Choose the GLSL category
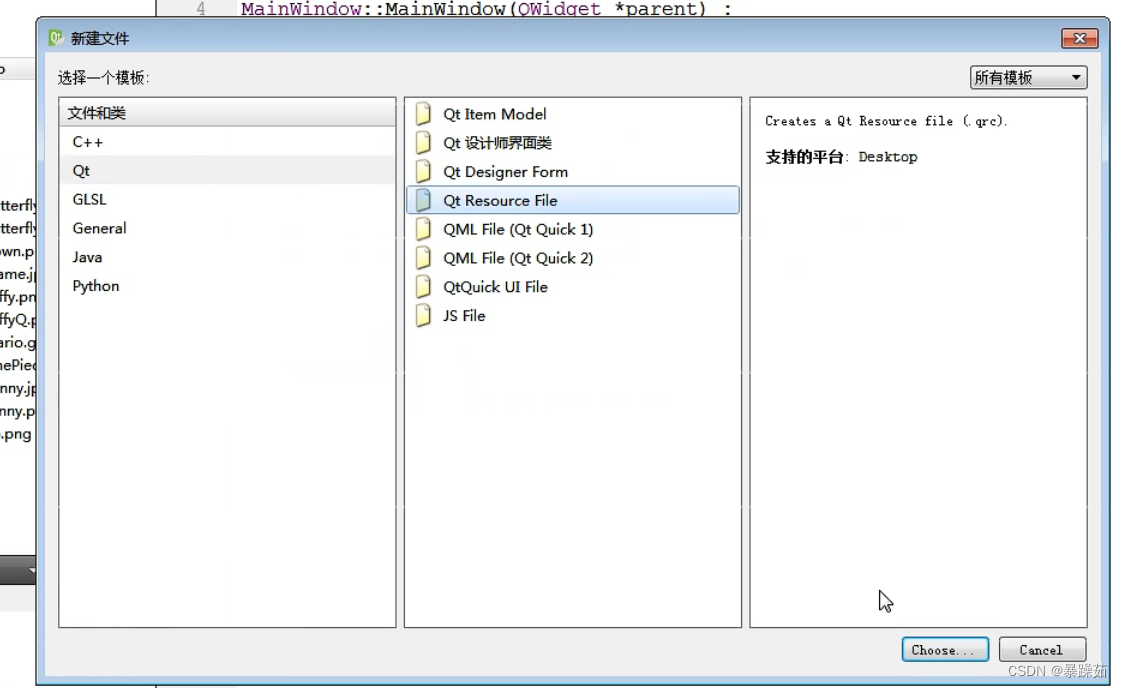The image size is (1123, 688). [227, 199]
